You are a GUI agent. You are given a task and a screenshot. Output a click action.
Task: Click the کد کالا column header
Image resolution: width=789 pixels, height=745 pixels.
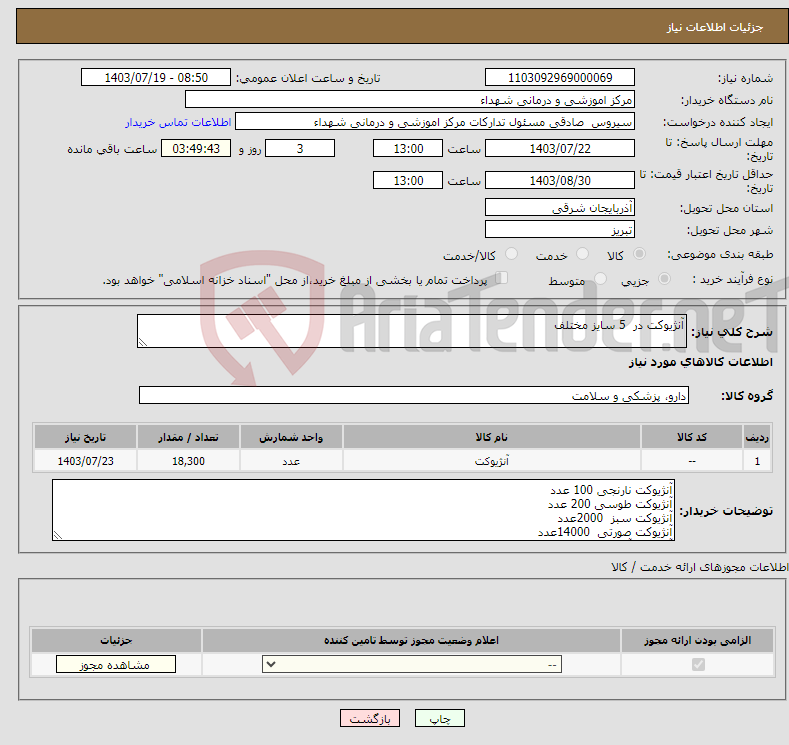point(692,437)
